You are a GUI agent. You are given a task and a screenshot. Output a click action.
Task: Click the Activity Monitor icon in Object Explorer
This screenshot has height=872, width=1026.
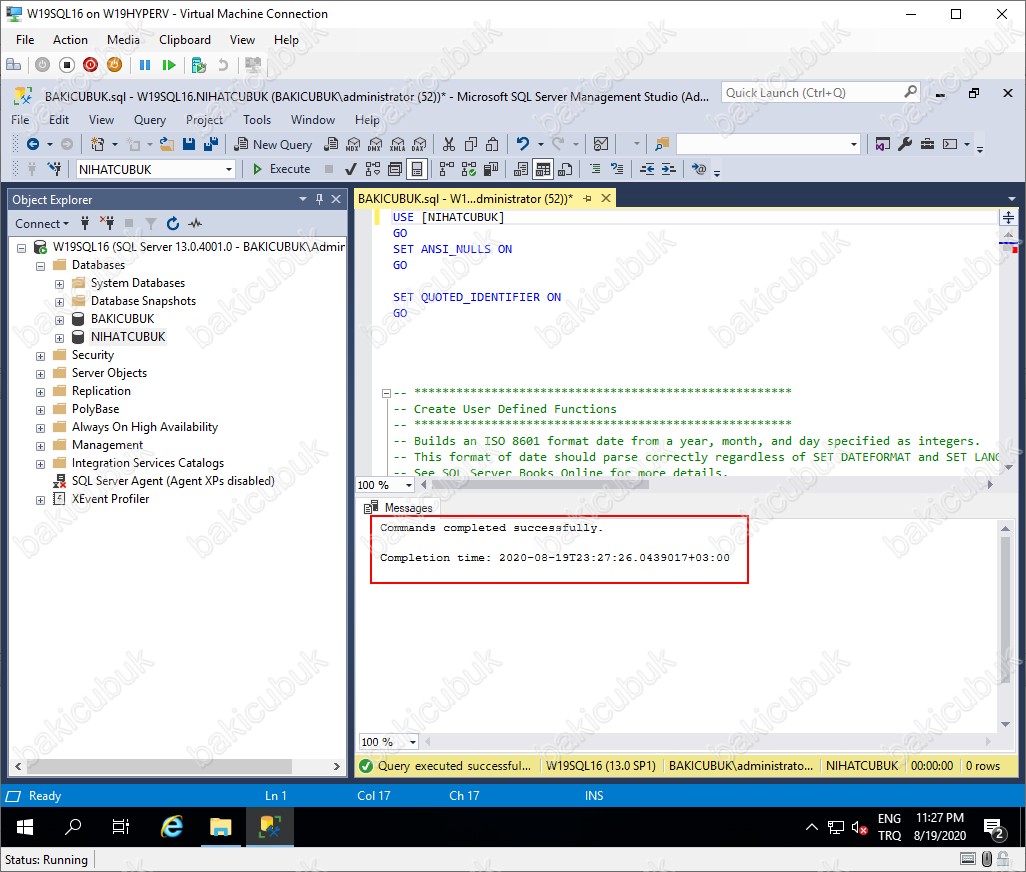[195, 224]
